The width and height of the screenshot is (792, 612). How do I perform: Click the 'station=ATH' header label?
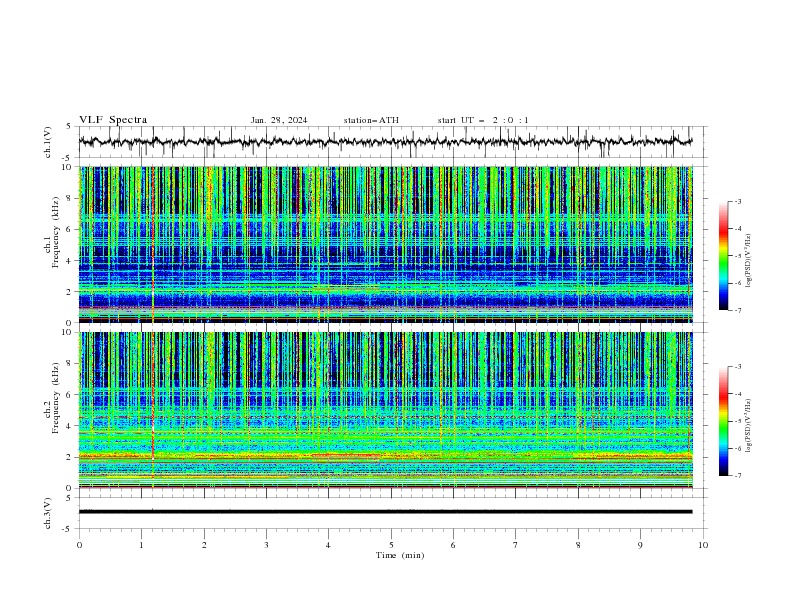click(371, 120)
